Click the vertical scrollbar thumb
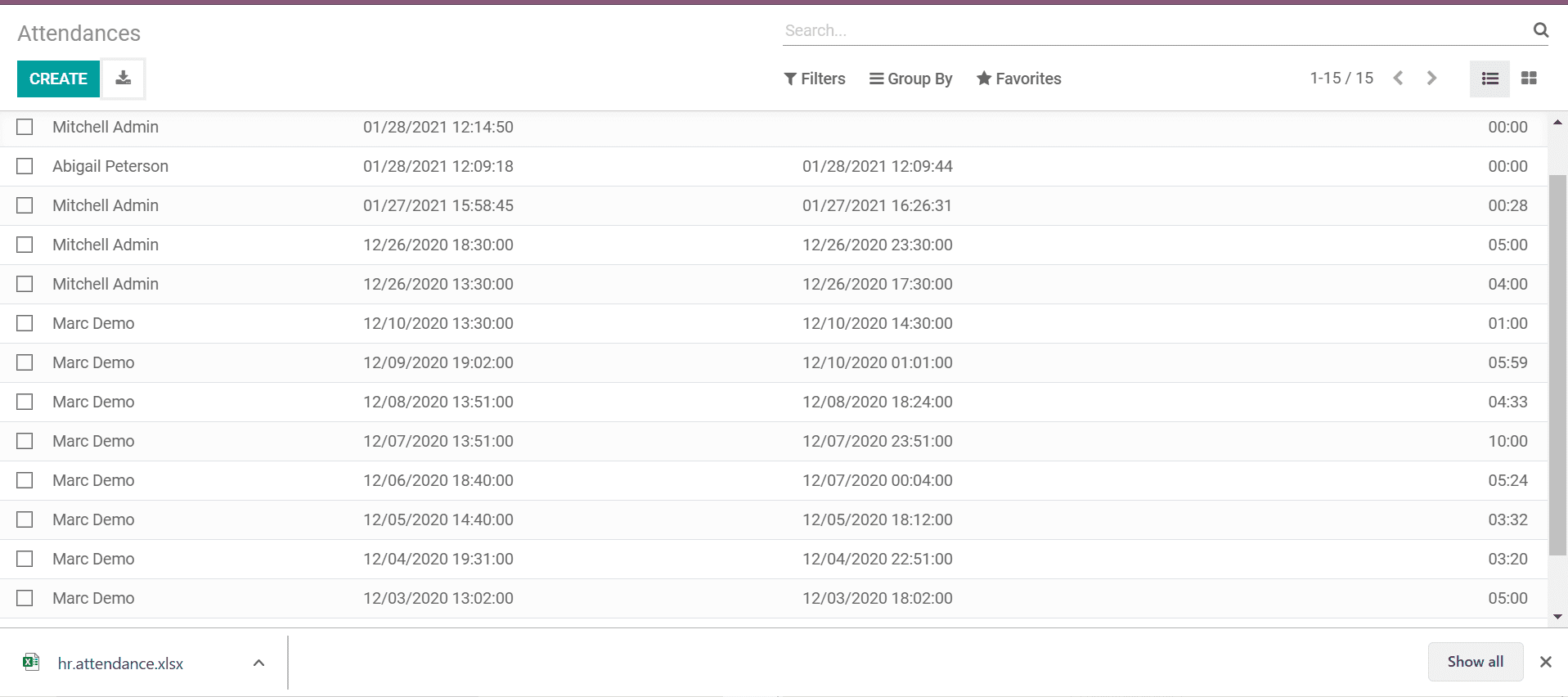1568x697 pixels. click(x=1557, y=364)
